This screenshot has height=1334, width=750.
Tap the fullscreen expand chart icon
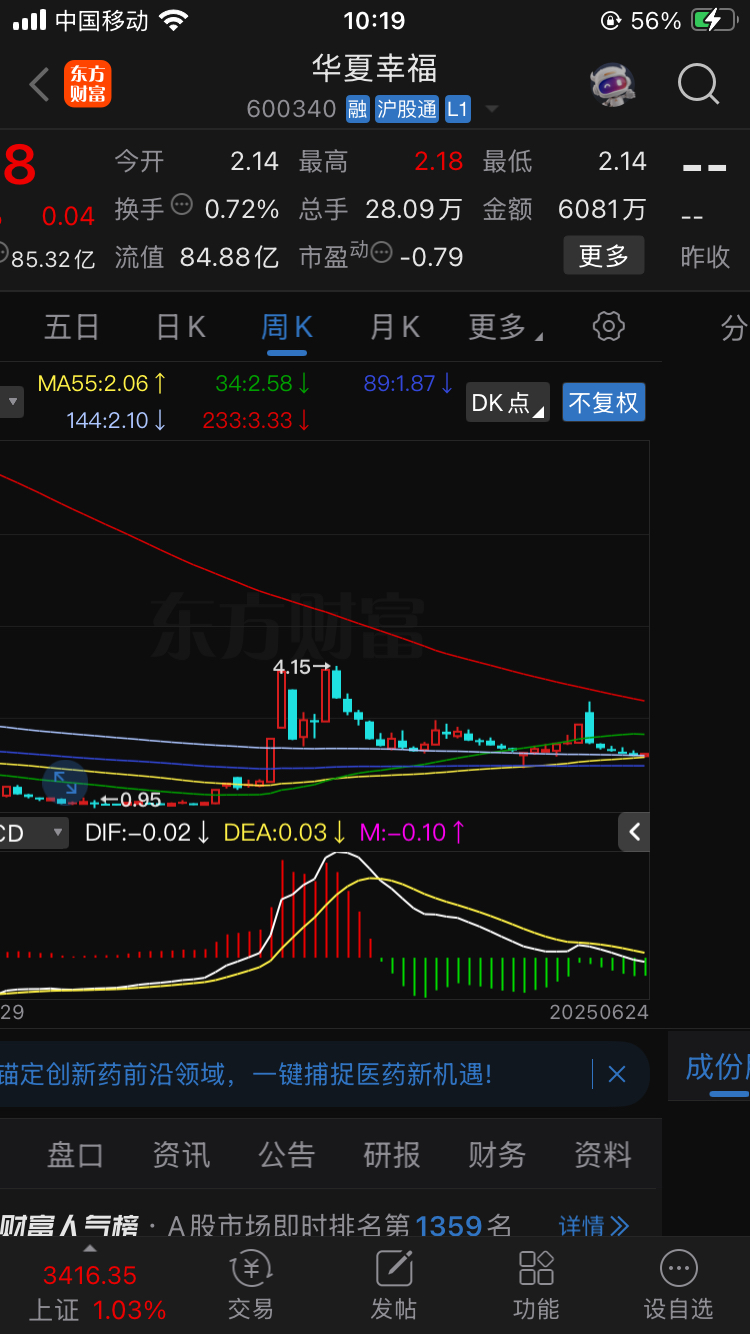click(x=65, y=783)
